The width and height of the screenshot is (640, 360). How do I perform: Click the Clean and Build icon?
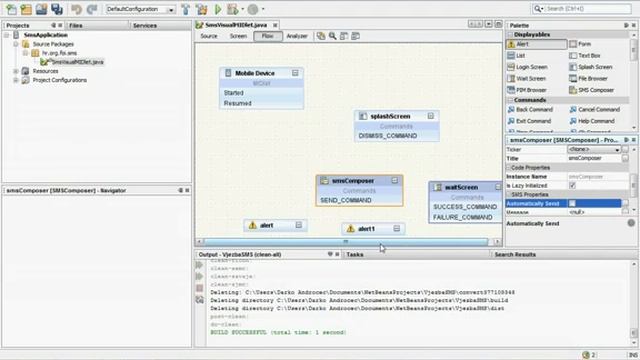click(x=201, y=9)
